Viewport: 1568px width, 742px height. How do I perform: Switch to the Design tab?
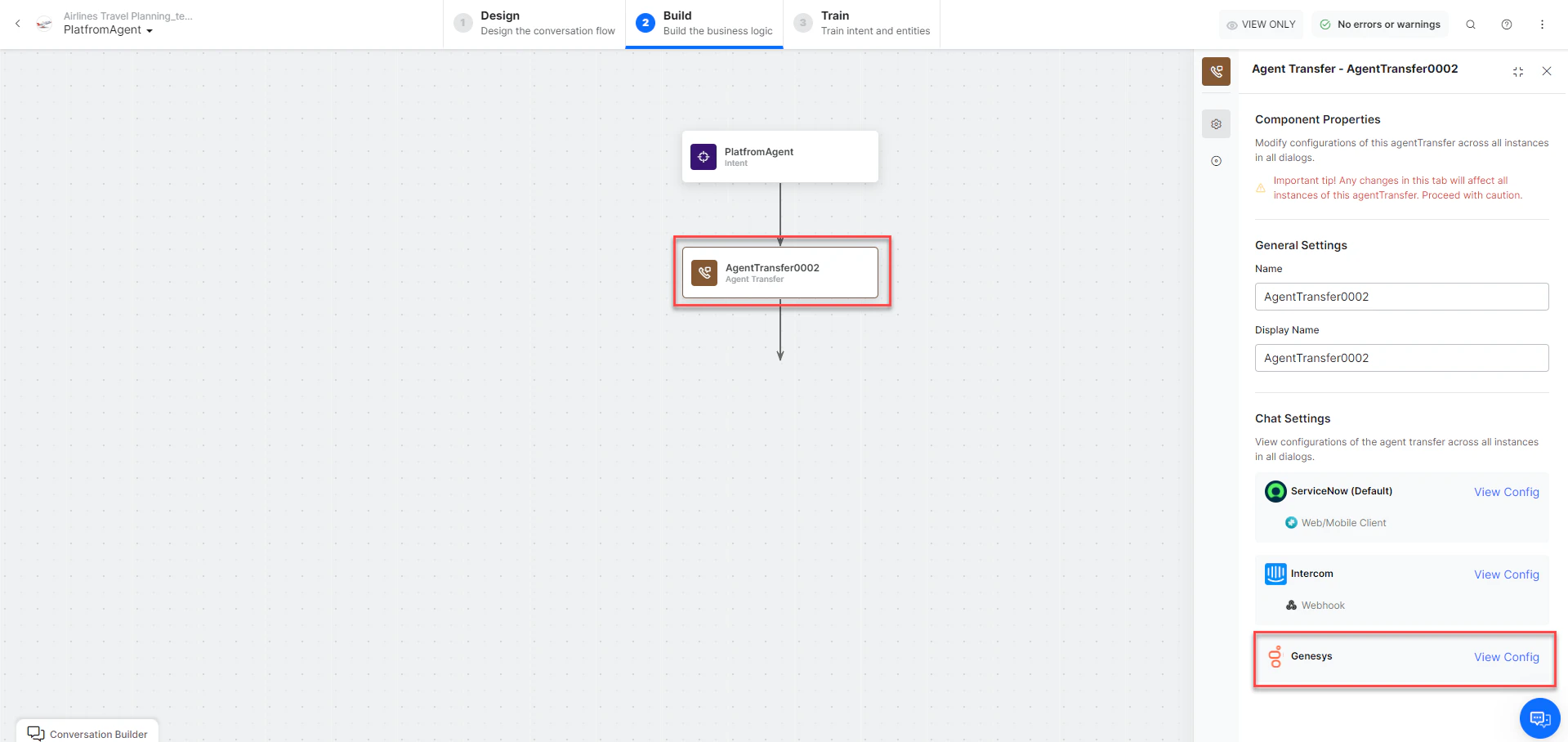532,23
